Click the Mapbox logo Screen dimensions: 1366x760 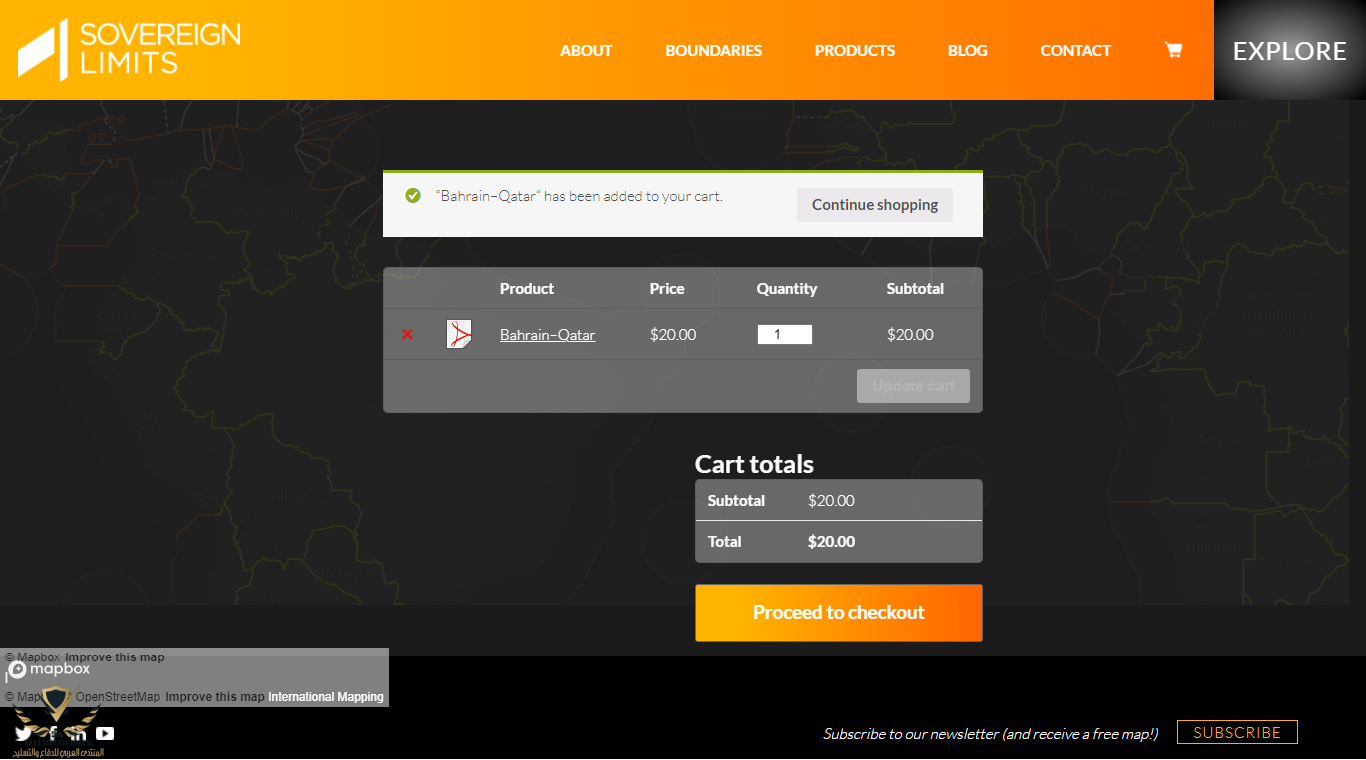[49, 670]
